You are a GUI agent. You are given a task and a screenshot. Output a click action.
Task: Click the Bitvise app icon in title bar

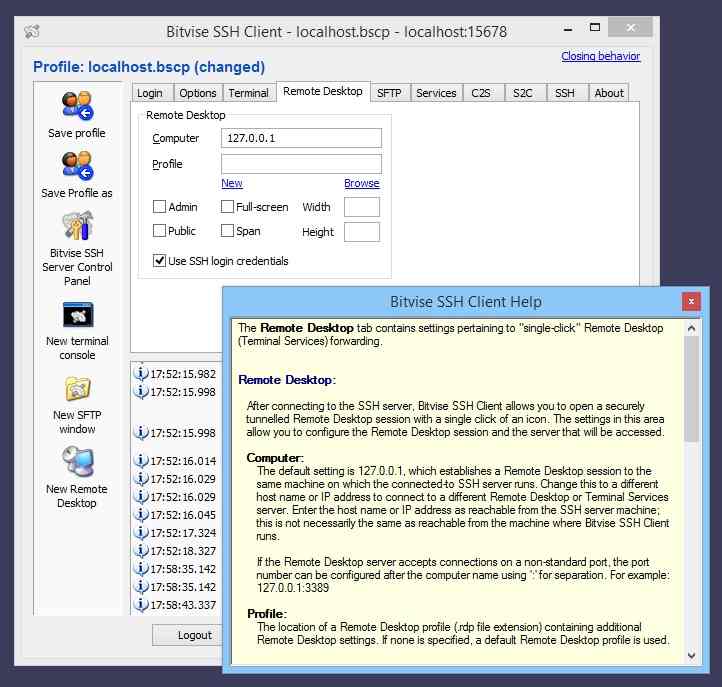point(32,32)
